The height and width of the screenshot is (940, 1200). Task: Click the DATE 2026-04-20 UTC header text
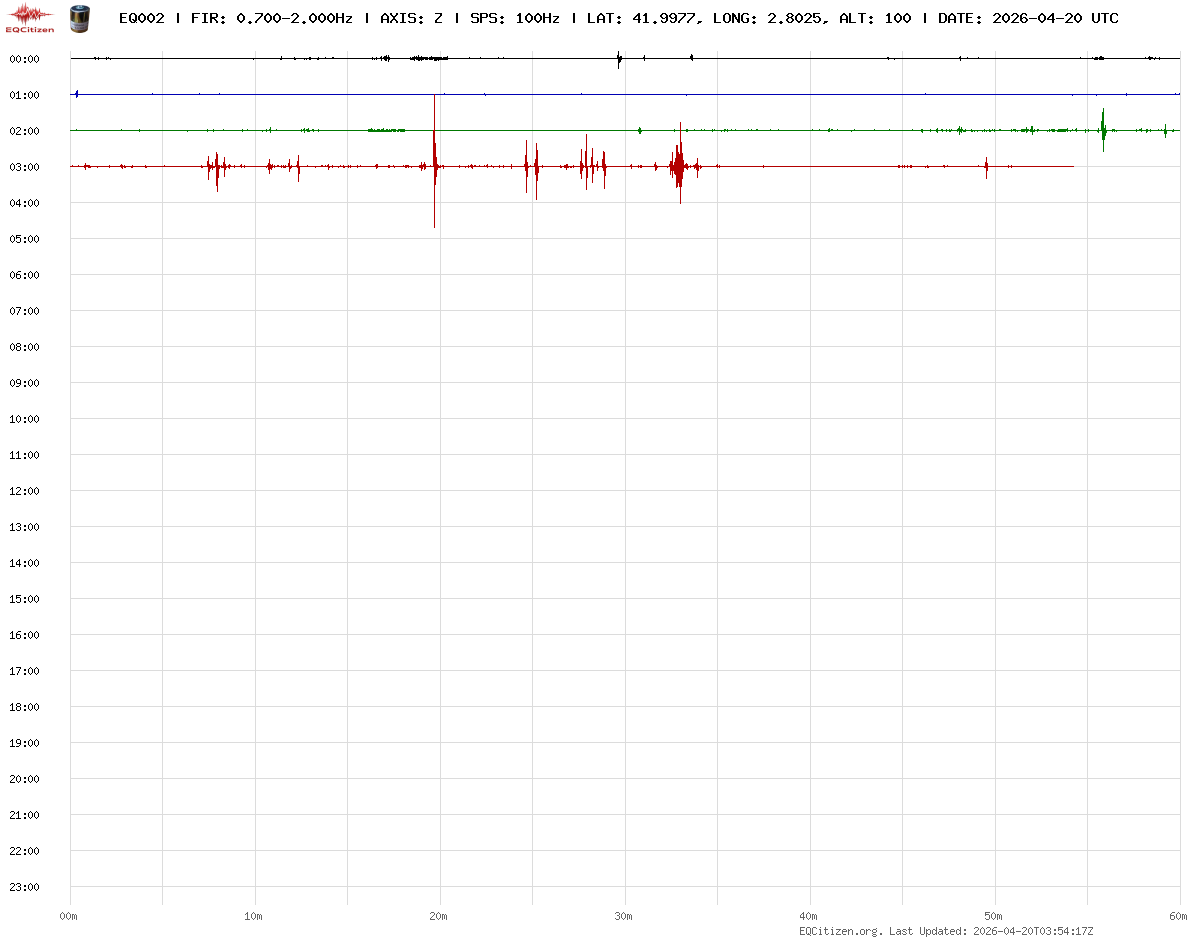coord(1028,18)
